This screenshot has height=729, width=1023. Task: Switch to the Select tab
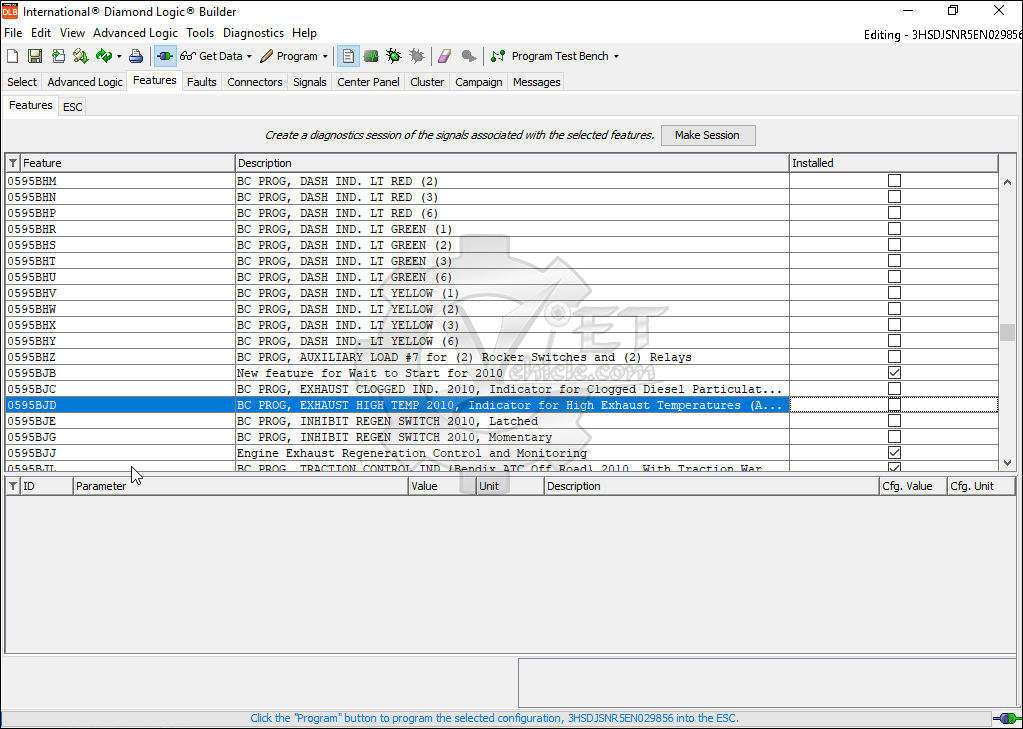(x=22, y=82)
